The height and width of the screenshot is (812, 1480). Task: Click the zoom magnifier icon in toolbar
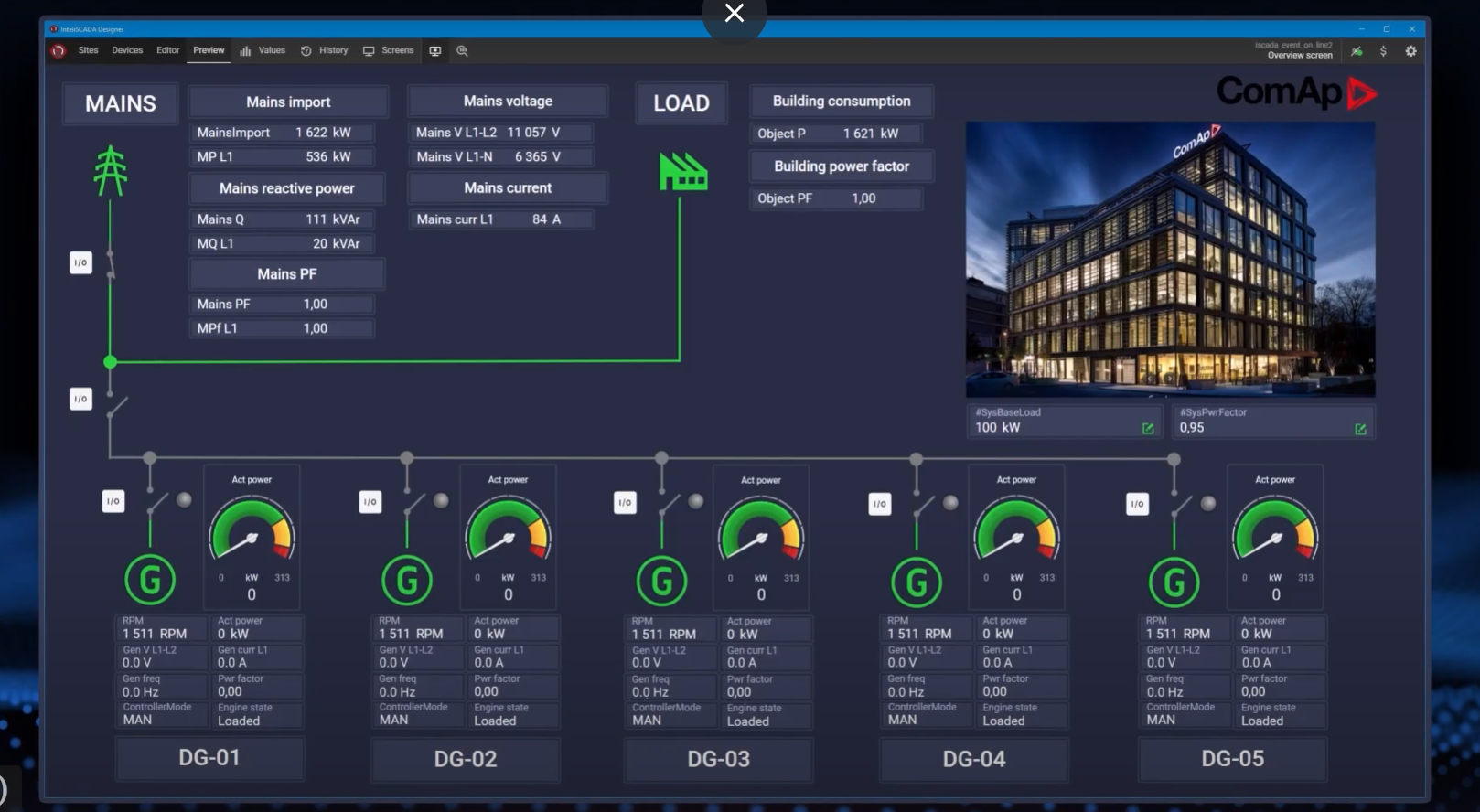pyautogui.click(x=462, y=51)
